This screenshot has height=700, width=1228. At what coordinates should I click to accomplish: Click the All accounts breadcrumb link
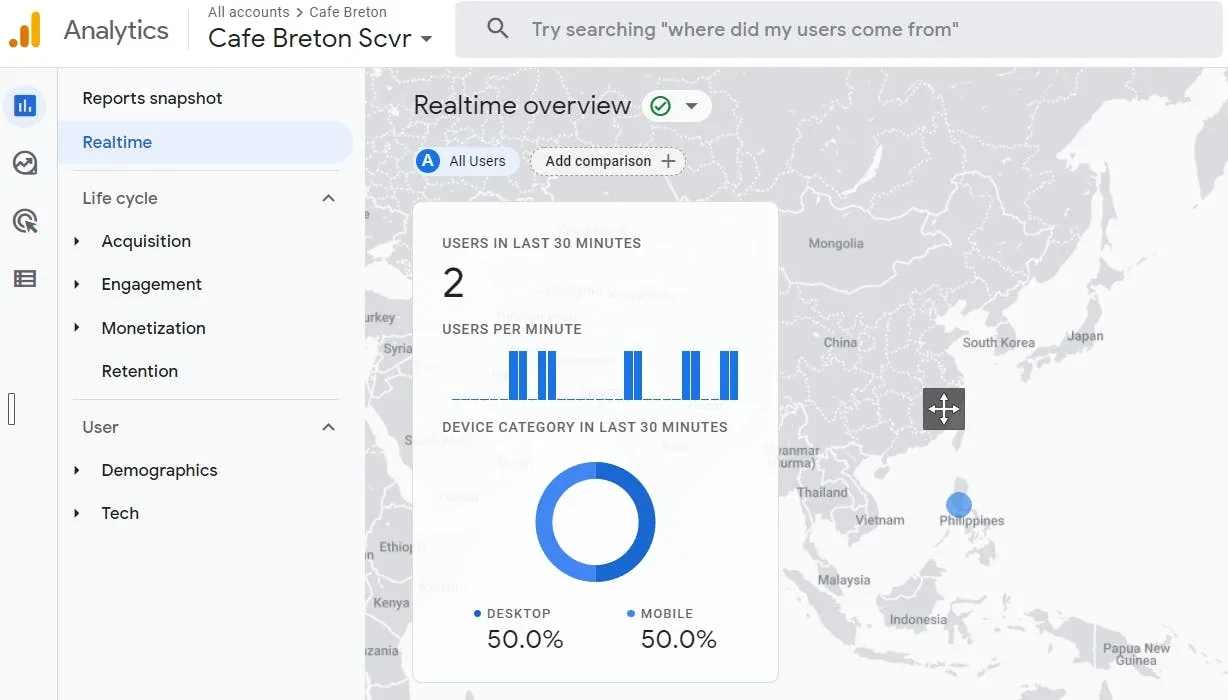[249, 12]
